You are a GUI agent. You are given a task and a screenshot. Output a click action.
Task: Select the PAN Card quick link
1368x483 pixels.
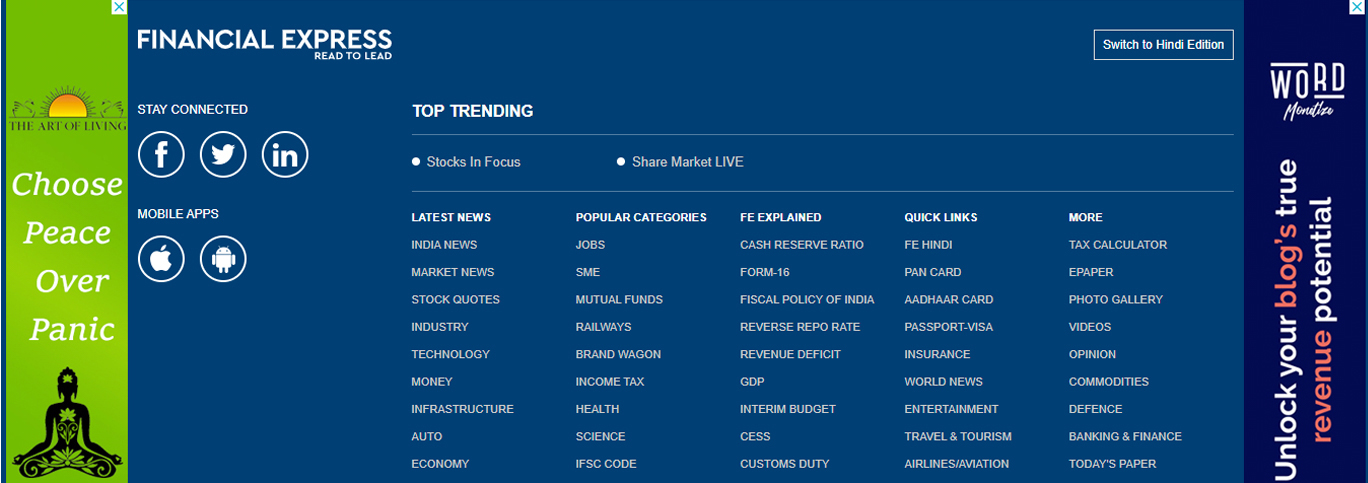pos(932,272)
